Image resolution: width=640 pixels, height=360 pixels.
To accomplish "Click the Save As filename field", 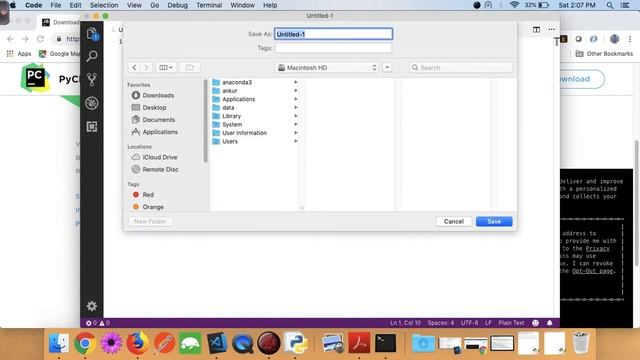I will pos(333,34).
